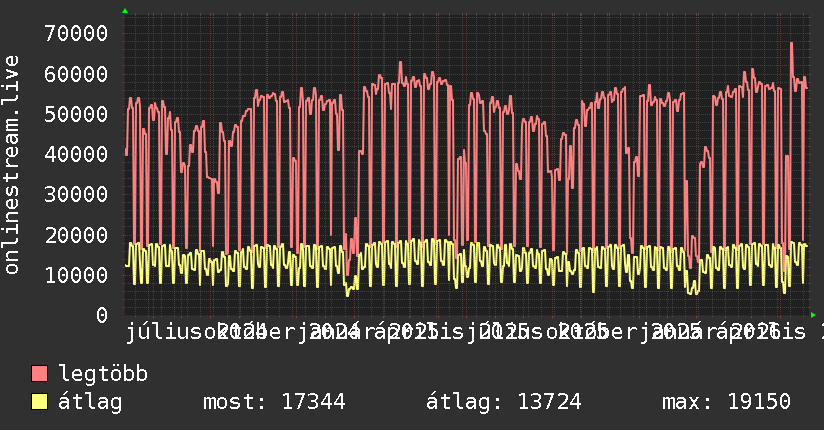The width and height of the screenshot is (824, 430).
Task: Click the átlag: 13724 statistic value
Action: (503, 402)
